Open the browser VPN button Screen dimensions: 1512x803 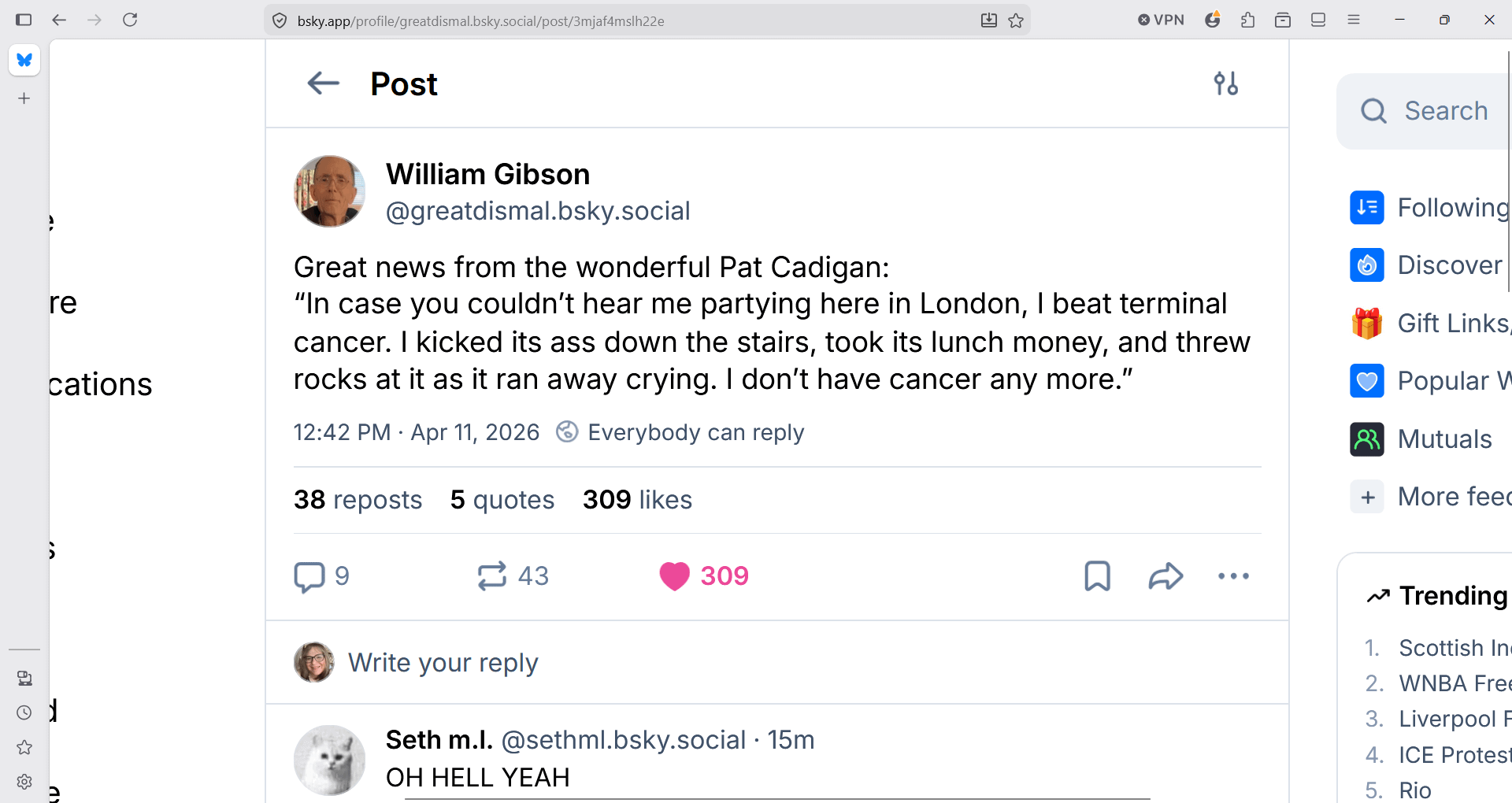1161,20
